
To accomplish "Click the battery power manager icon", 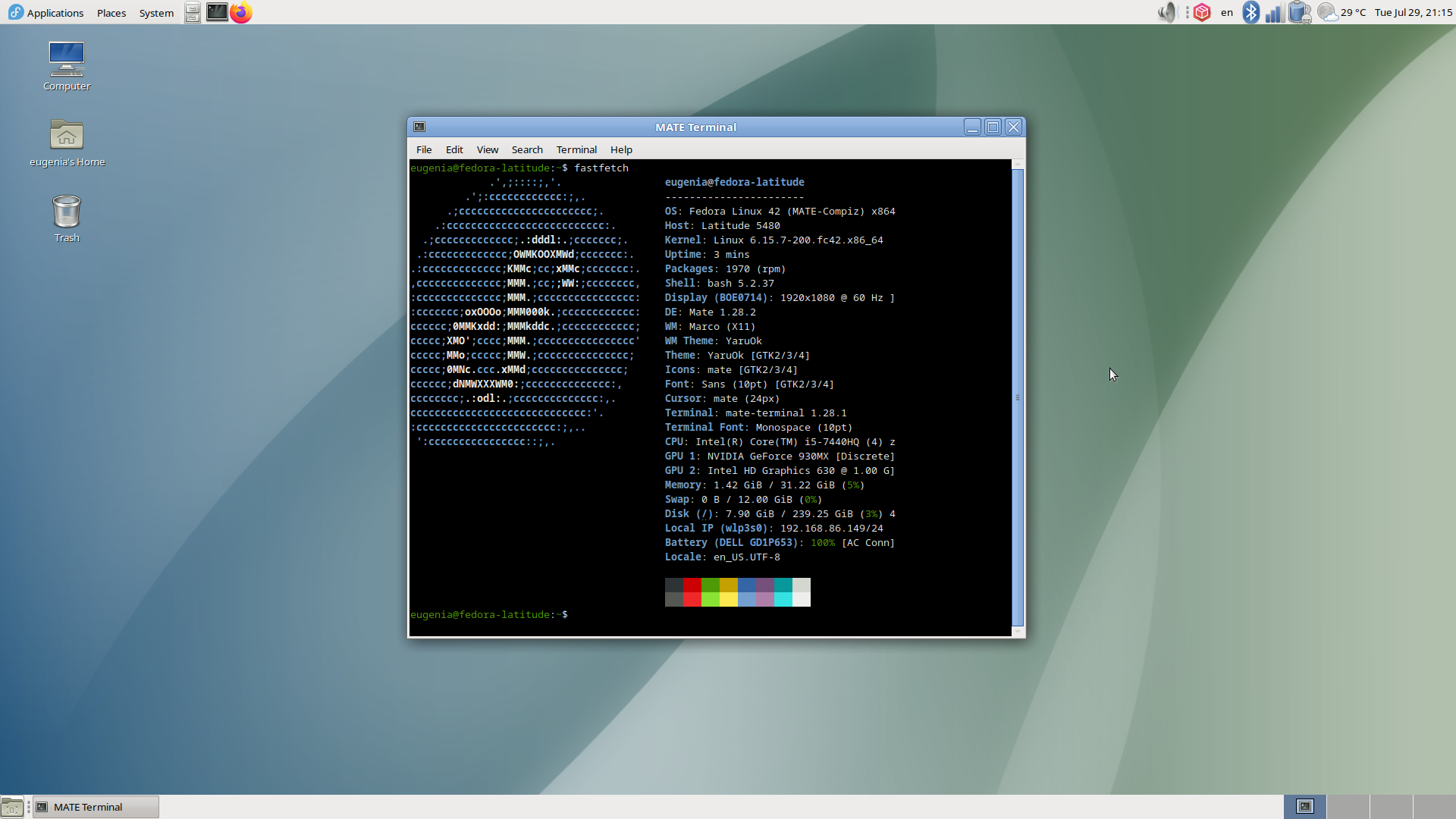I will [x=1300, y=12].
